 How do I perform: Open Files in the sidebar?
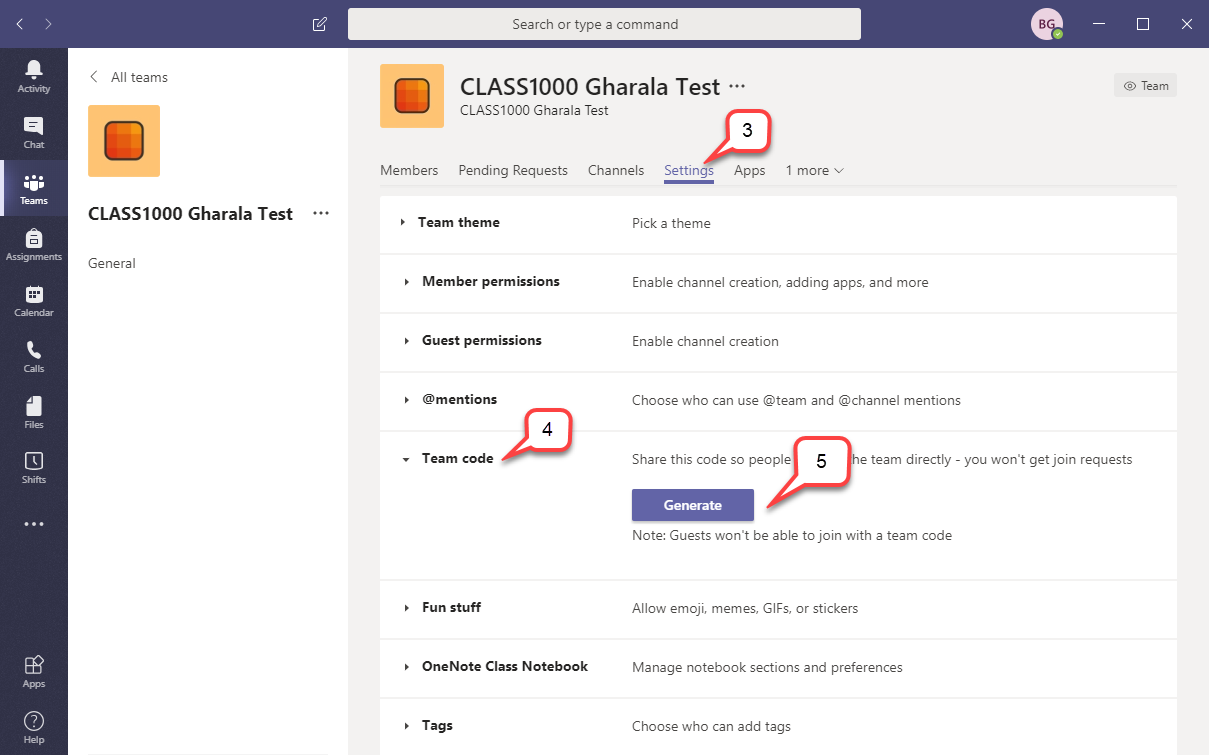(34, 412)
